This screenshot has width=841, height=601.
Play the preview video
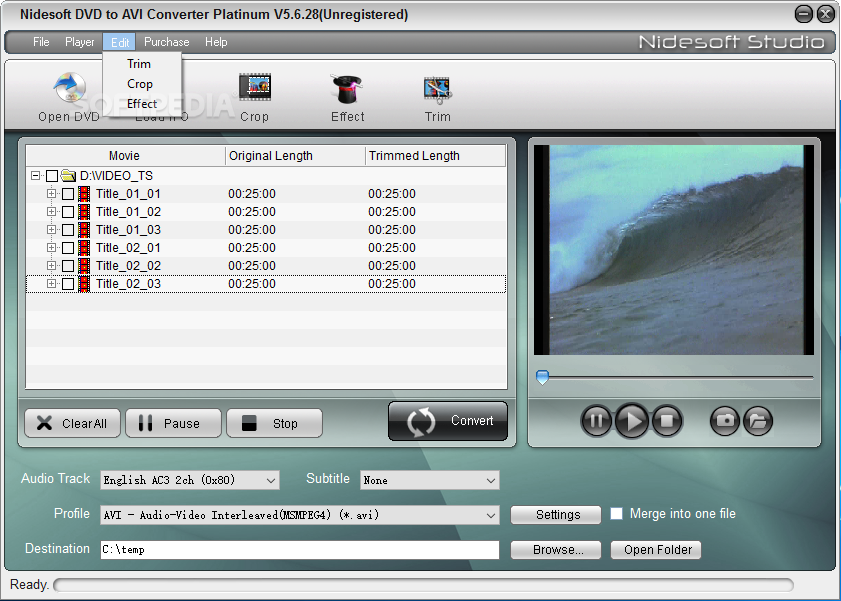click(632, 421)
